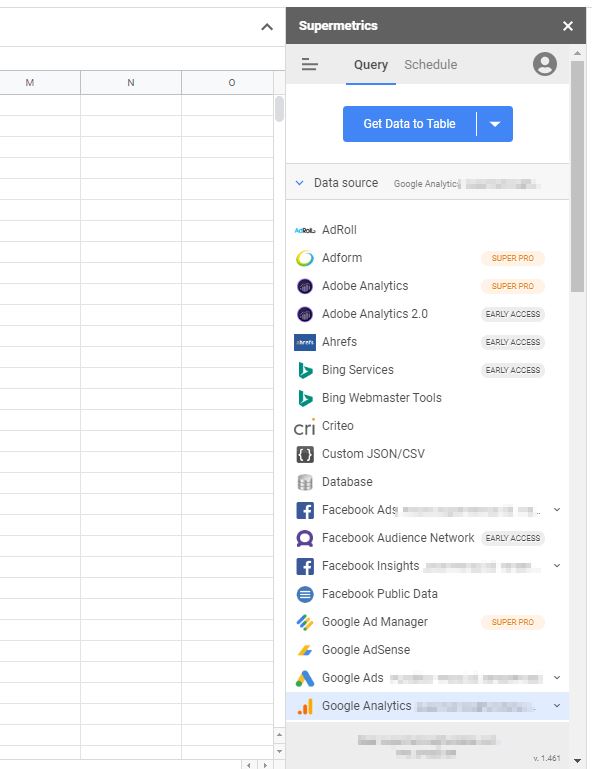Select the Google Analytics bar chart icon
The height and width of the screenshot is (769, 592).
click(x=305, y=707)
